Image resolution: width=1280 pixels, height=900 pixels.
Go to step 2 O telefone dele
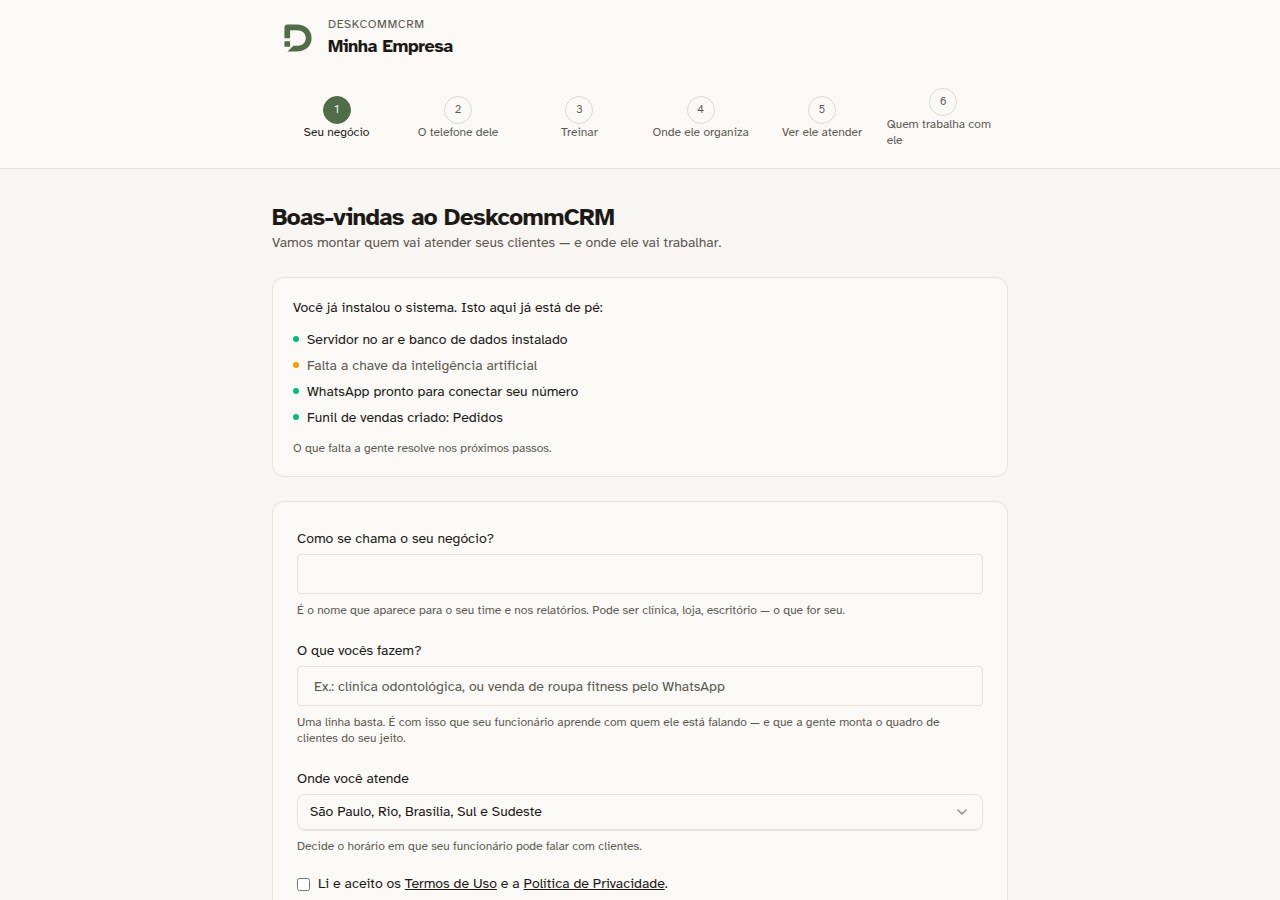tap(458, 118)
